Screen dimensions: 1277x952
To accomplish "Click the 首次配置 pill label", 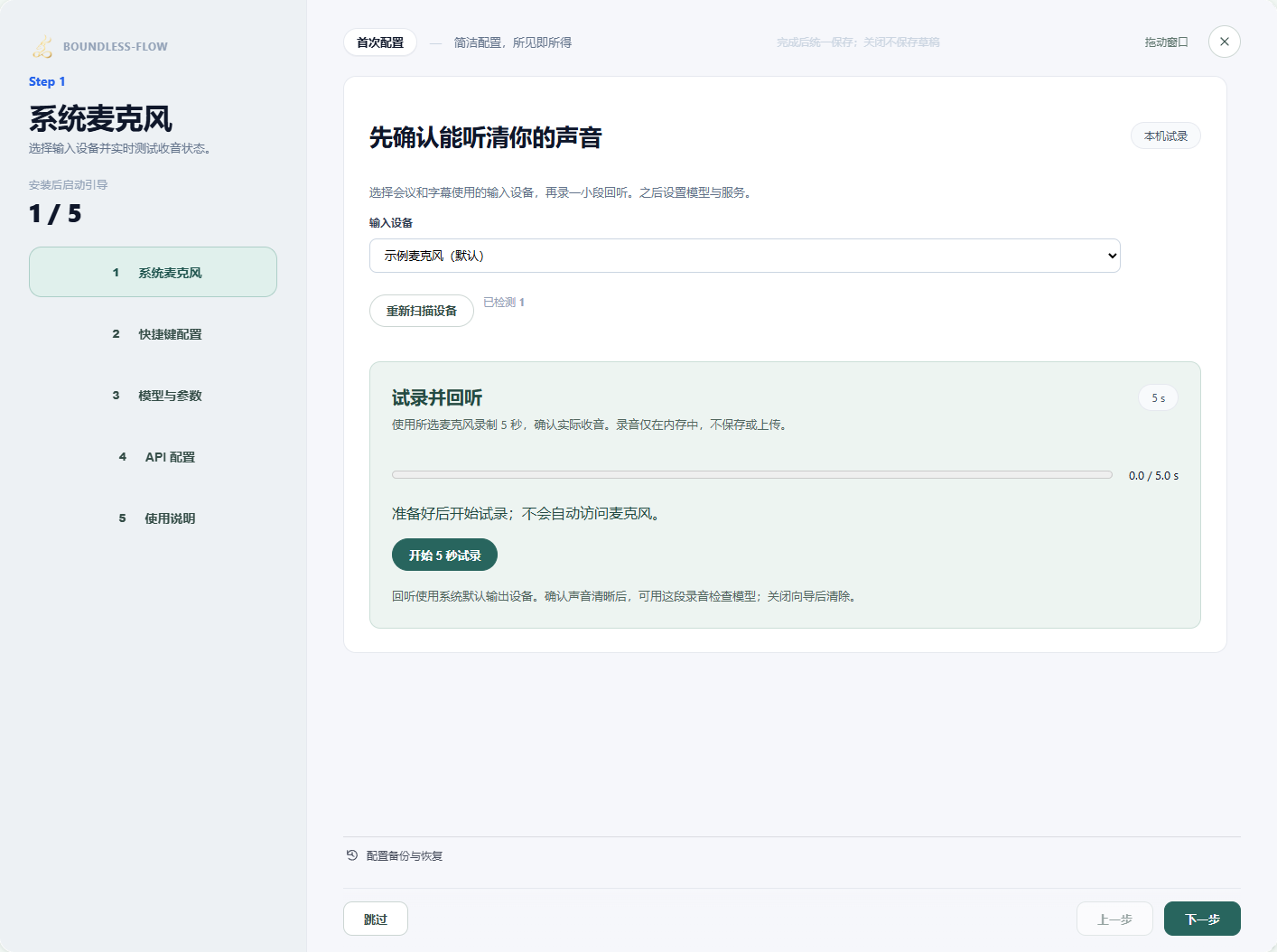I will pos(380,42).
